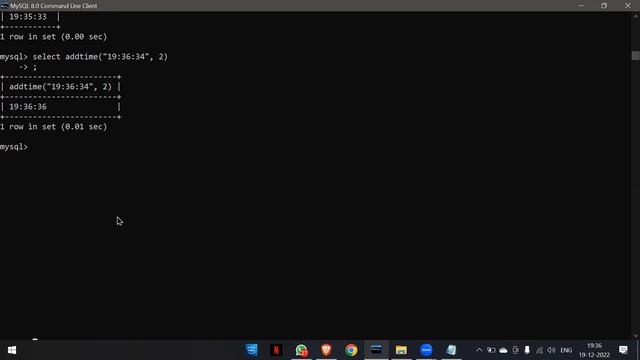Click the addtime column header in result table
The width and height of the screenshot is (640, 360).
point(60,87)
